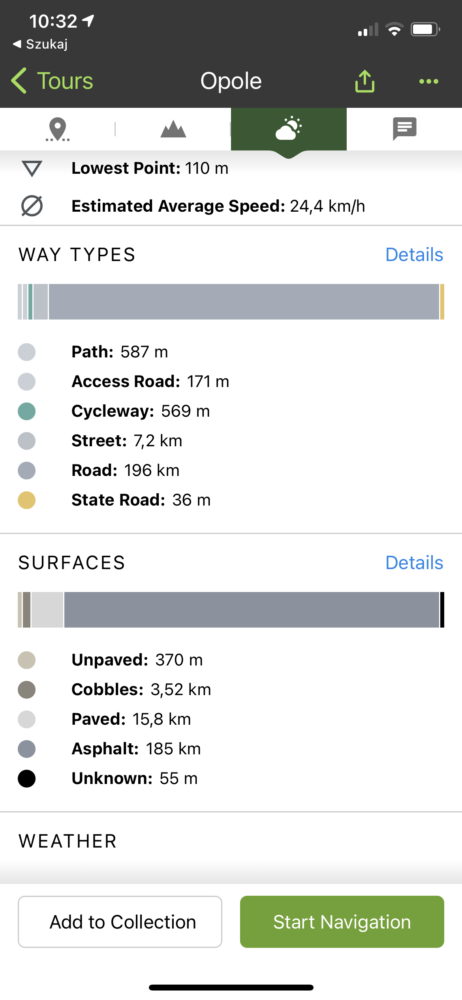462x1000 pixels.
Task: Tap the Asphalt segment in surfaces bar
Action: coord(251,610)
